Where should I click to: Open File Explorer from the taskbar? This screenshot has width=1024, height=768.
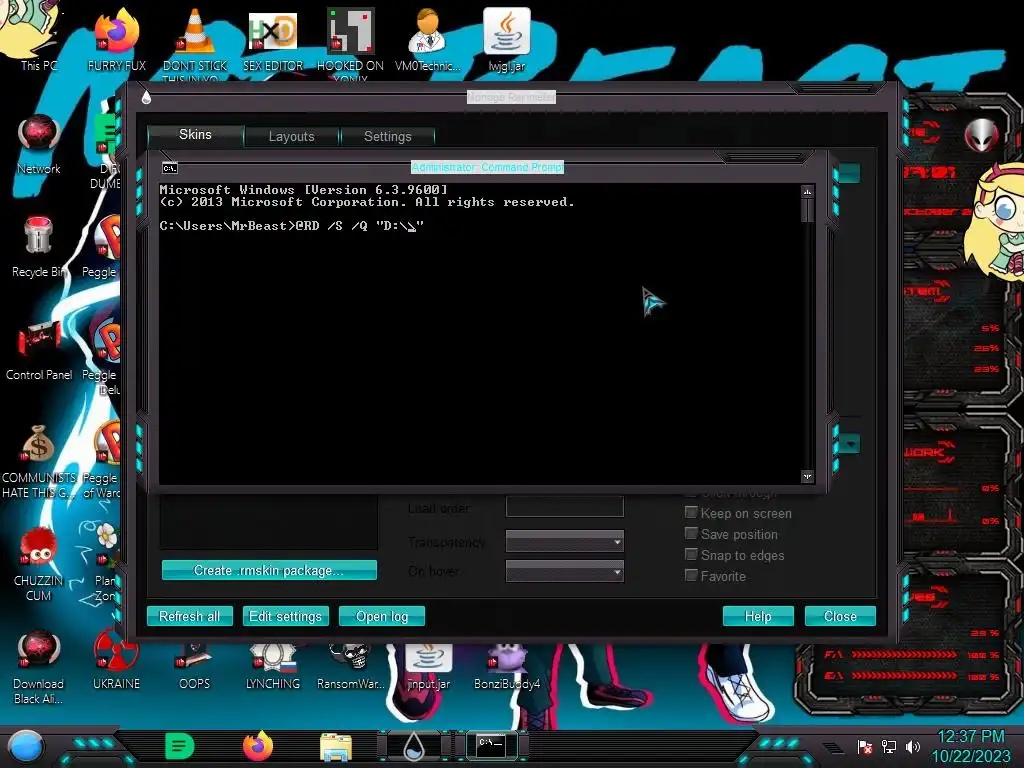336,747
